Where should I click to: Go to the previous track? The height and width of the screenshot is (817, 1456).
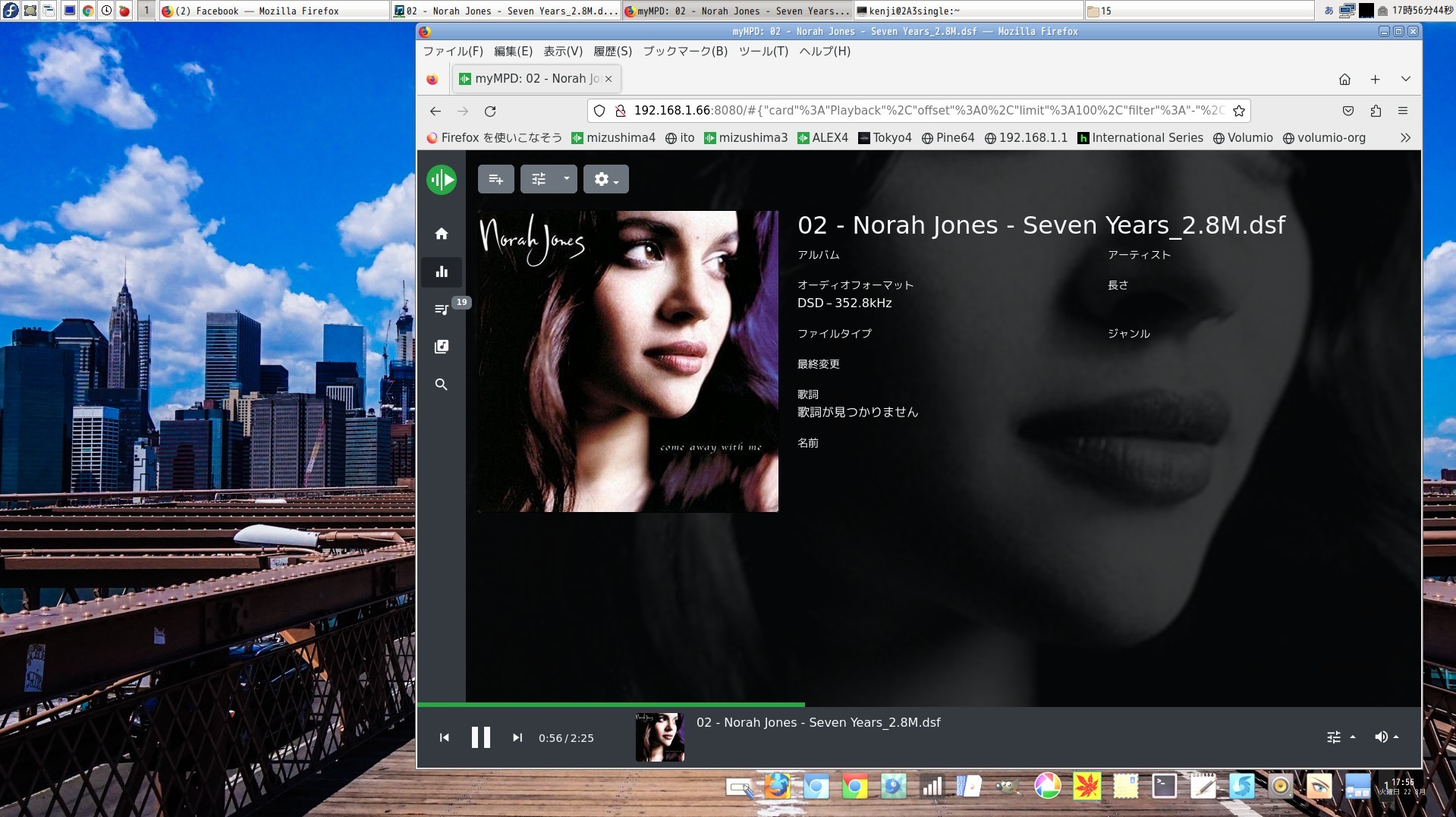[x=445, y=737]
